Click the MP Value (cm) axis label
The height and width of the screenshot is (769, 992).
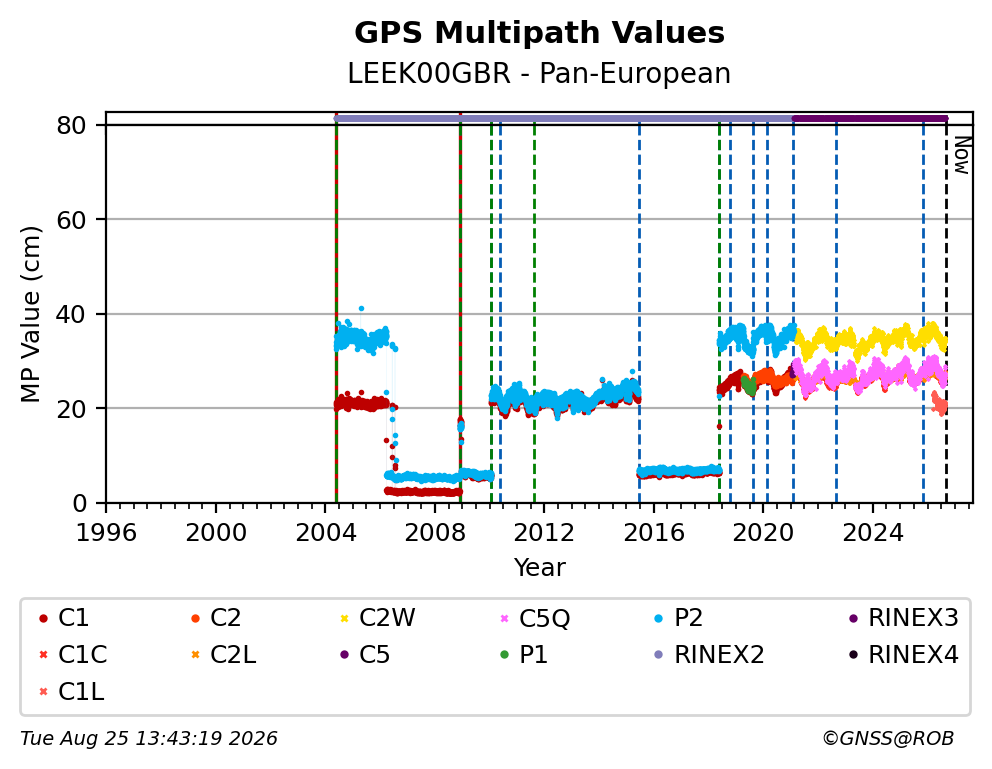point(30,314)
